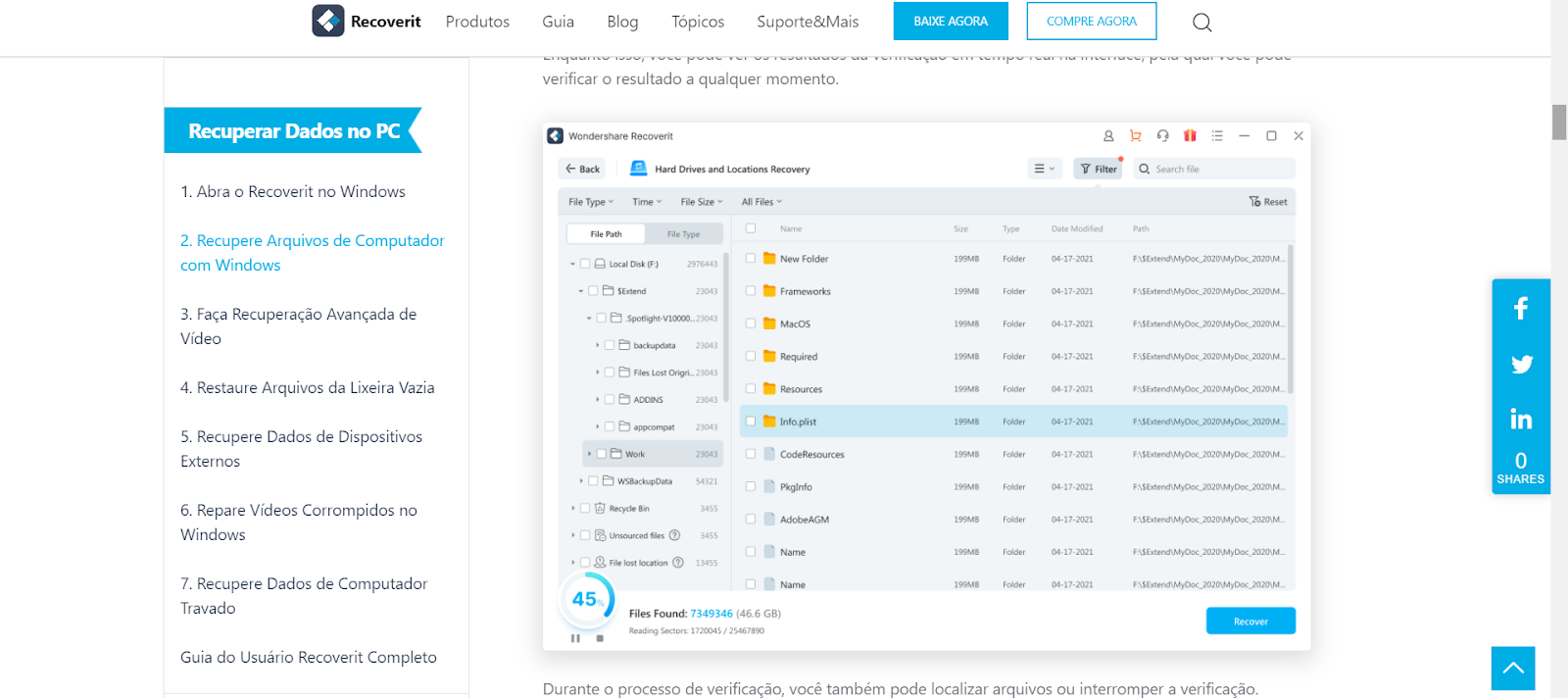
Task: Click the back-to-top arrow button
Action: (x=1513, y=669)
